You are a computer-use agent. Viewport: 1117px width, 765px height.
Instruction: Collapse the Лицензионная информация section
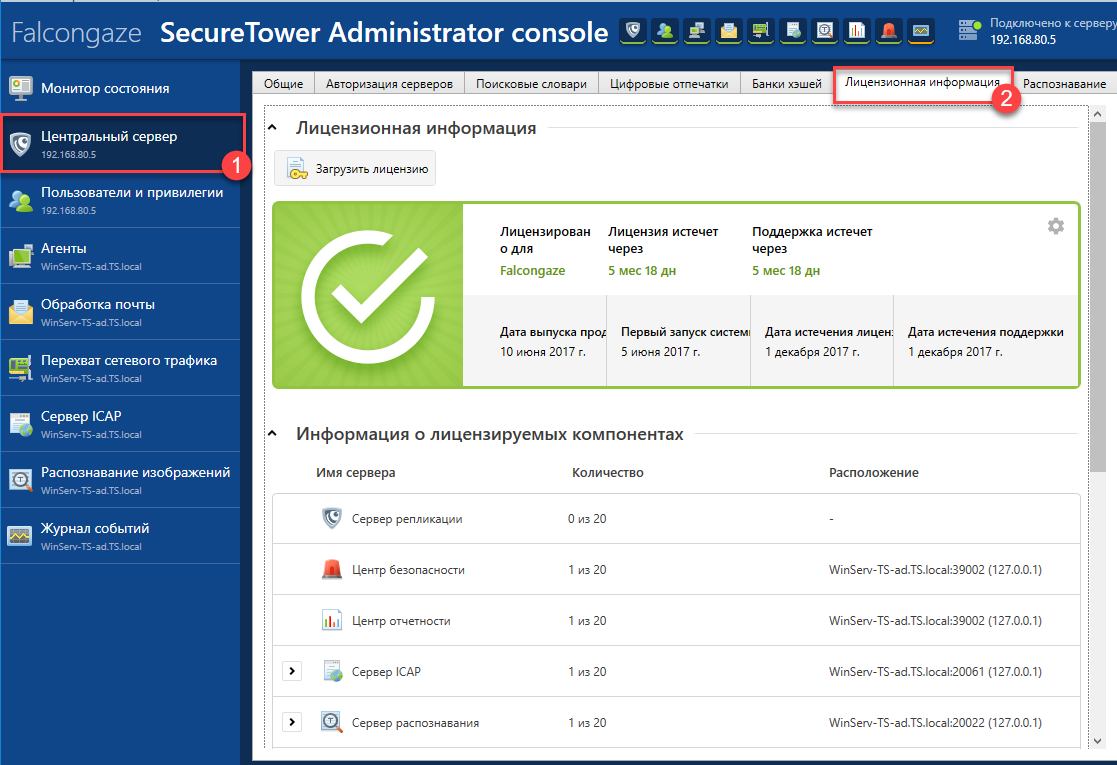click(272, 128)
